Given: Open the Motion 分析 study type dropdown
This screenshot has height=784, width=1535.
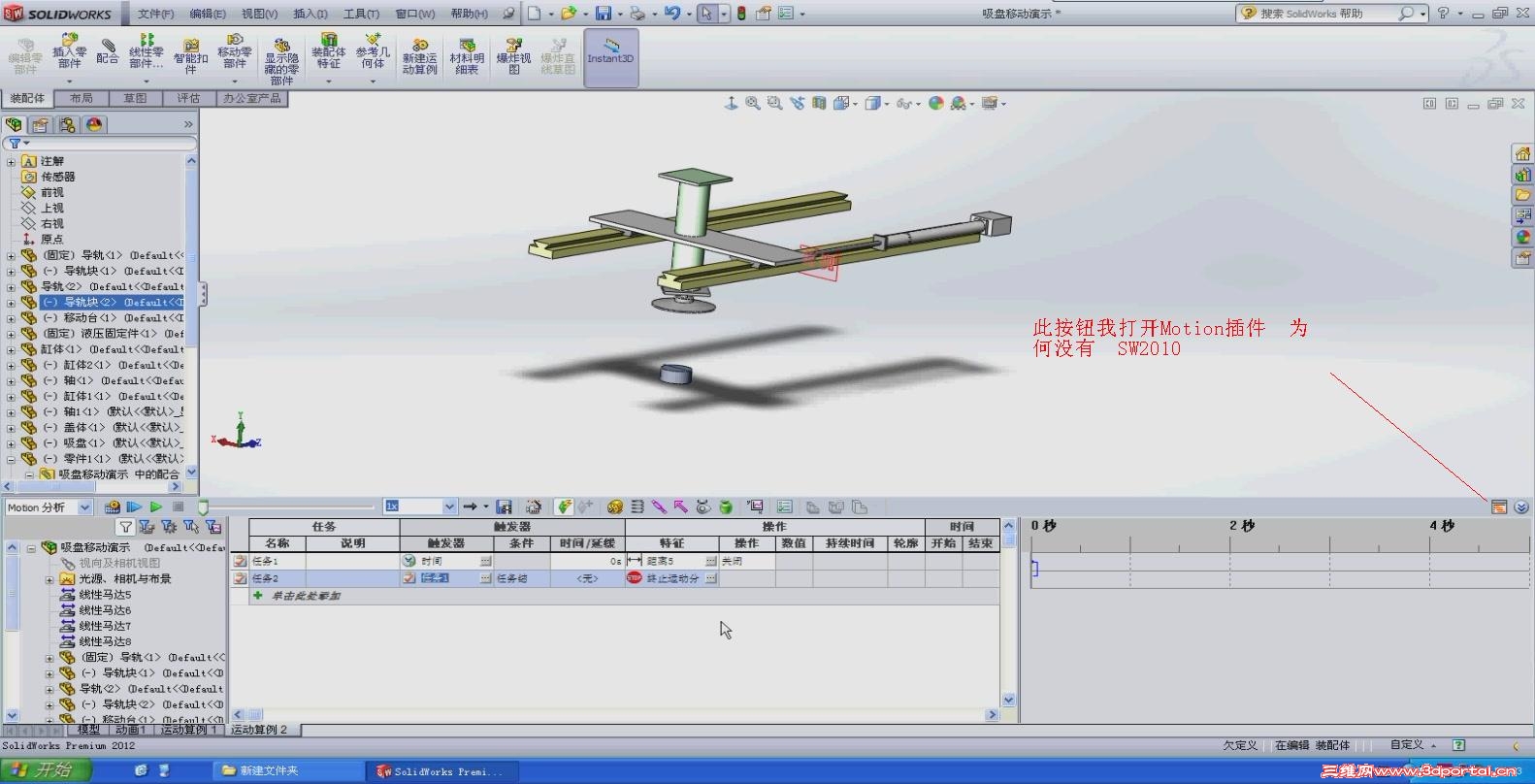Looking at the screenshot, I should click(84, 507).
